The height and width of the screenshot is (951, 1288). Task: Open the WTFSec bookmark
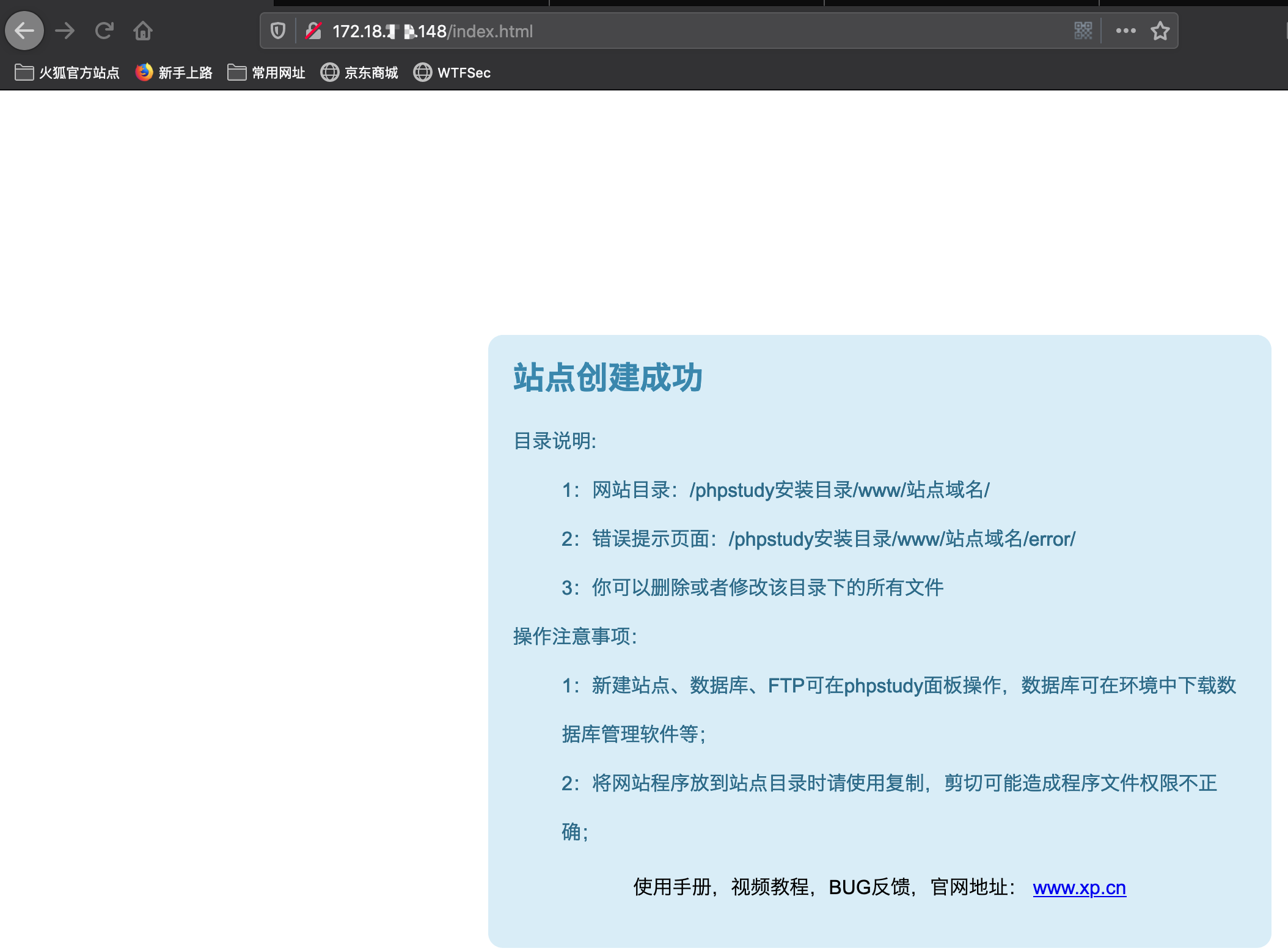(x=452, y=72)
